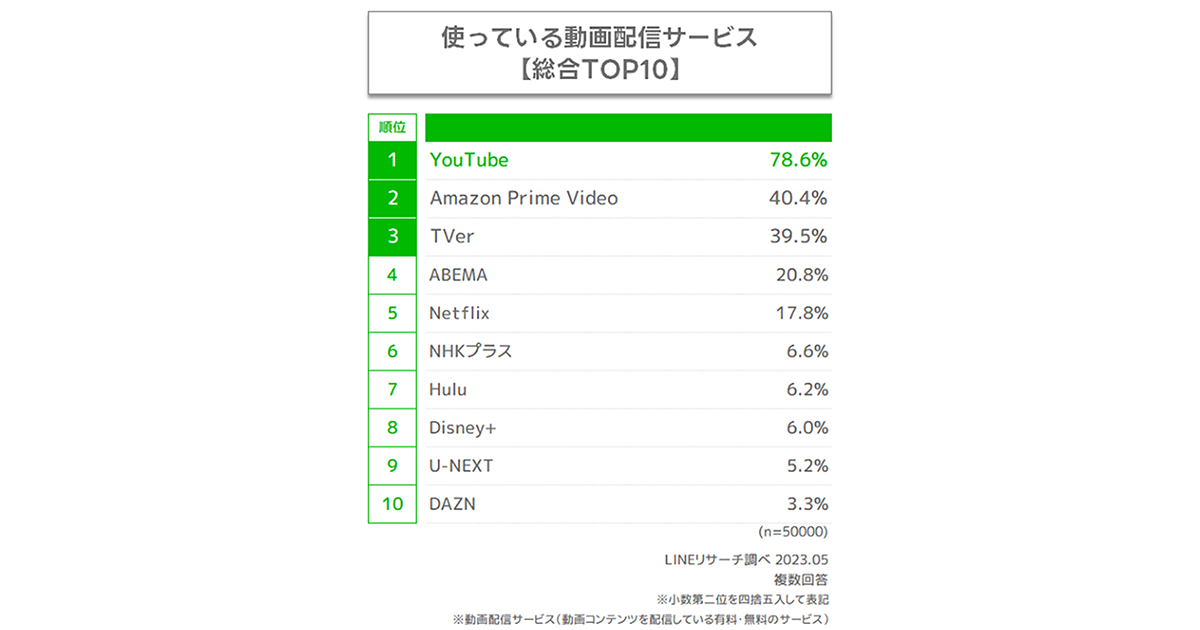Click rank number 1 cell
The image size is (1200, 630).
[392, 160]
